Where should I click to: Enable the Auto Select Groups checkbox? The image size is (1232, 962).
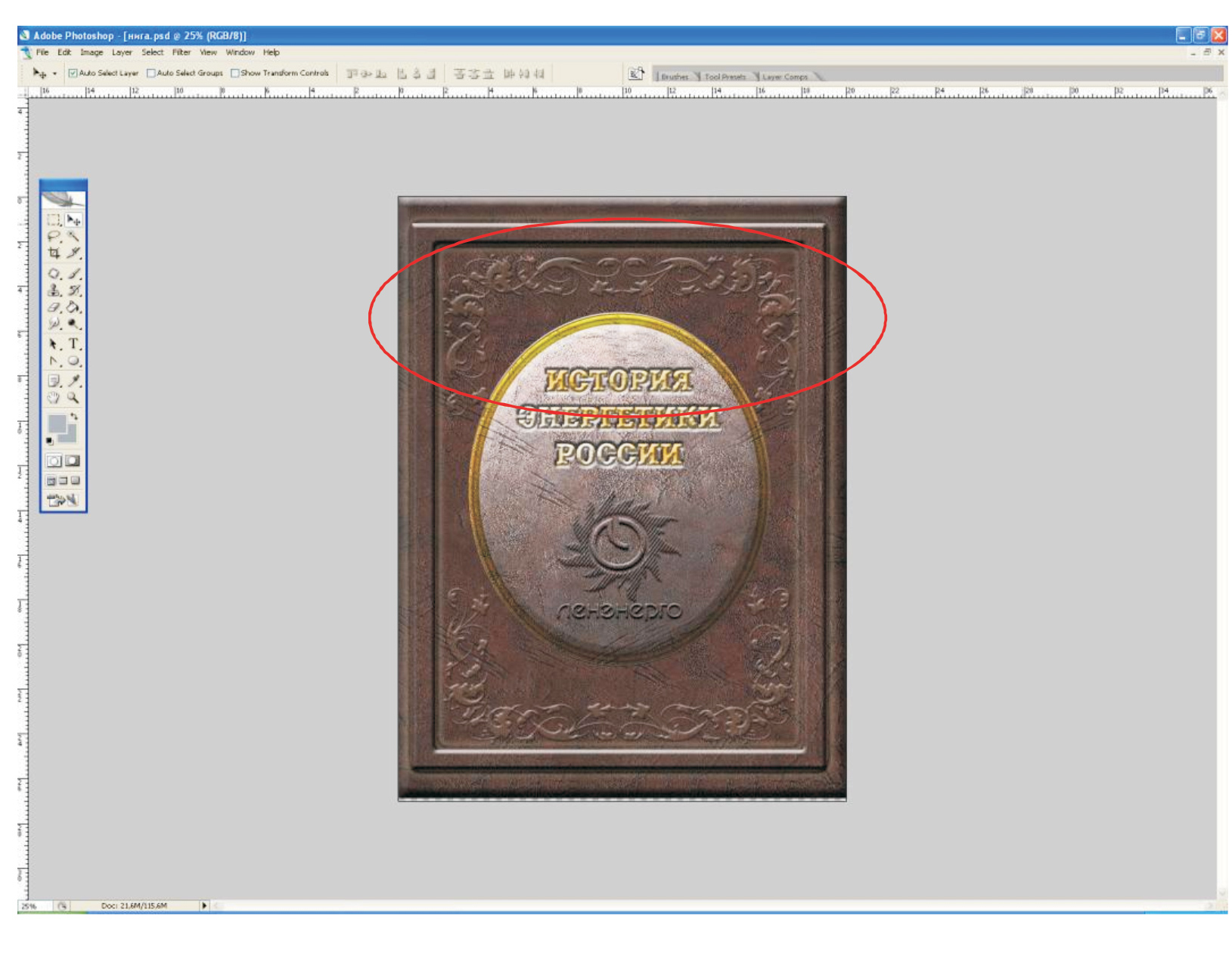tap(151, 73)
